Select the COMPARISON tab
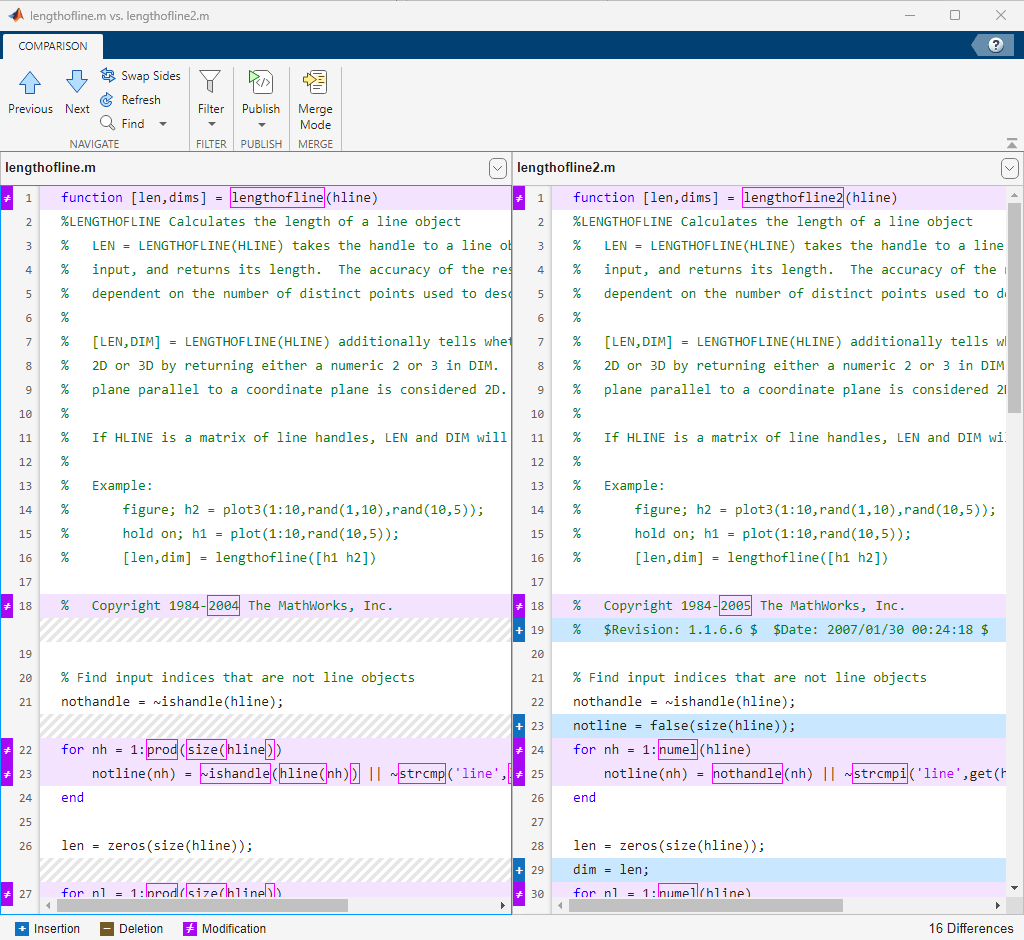 (x=52, y=46)
